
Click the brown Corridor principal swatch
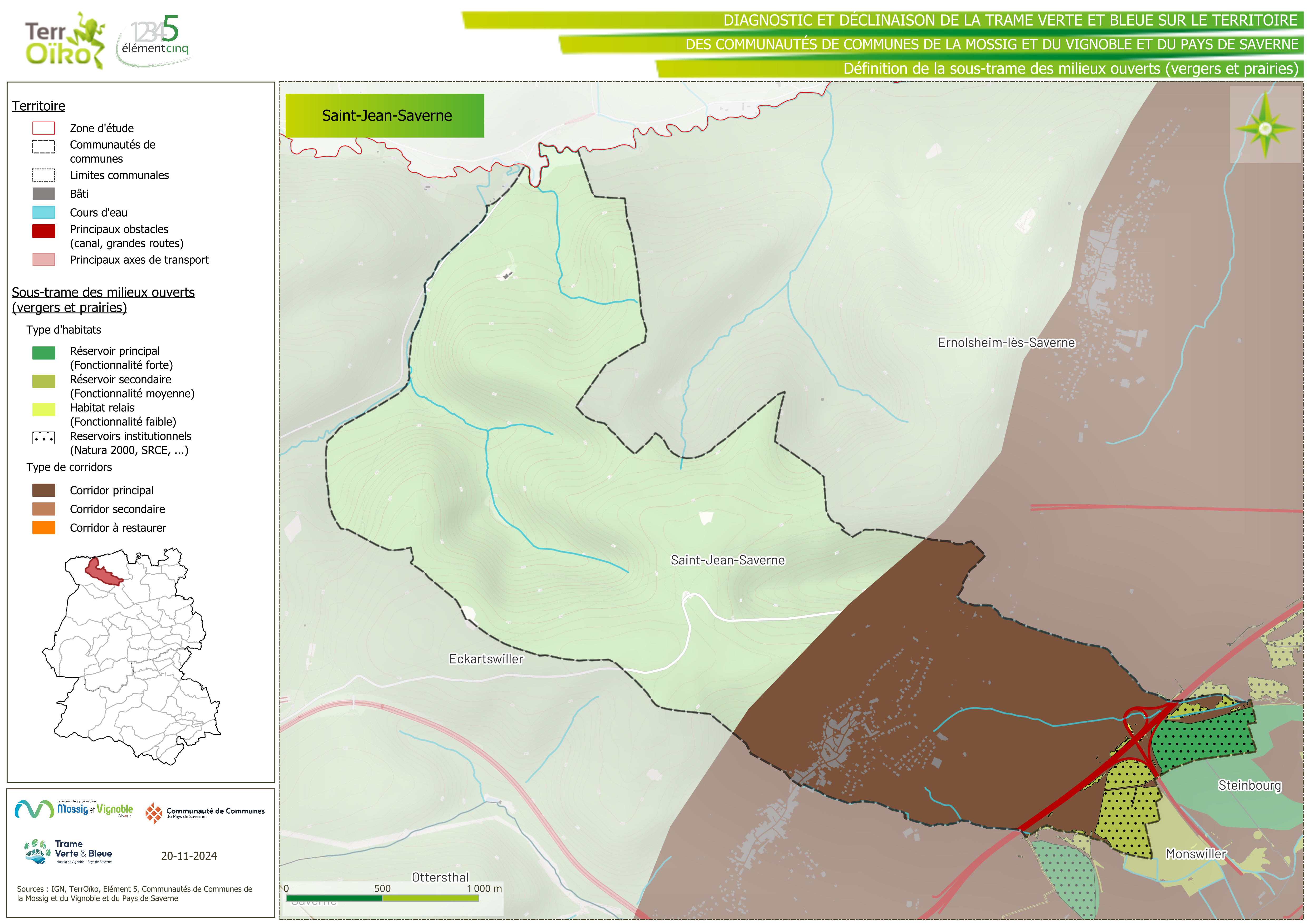pos(43,490)
